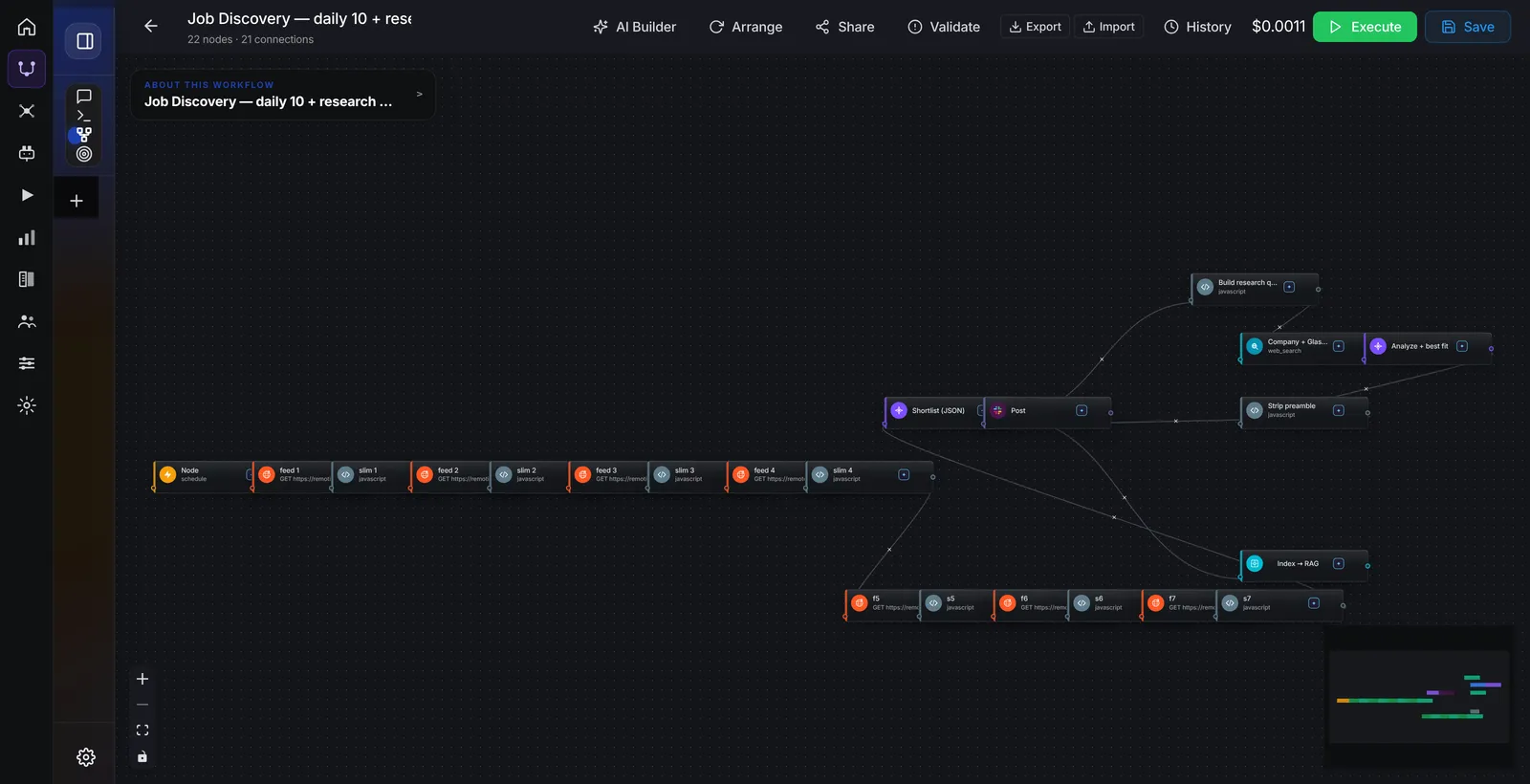Image resolution: width=1530 pixels, height=784 pixels.
Task: Toggle the canvas lock
Action: coord(142,757)
